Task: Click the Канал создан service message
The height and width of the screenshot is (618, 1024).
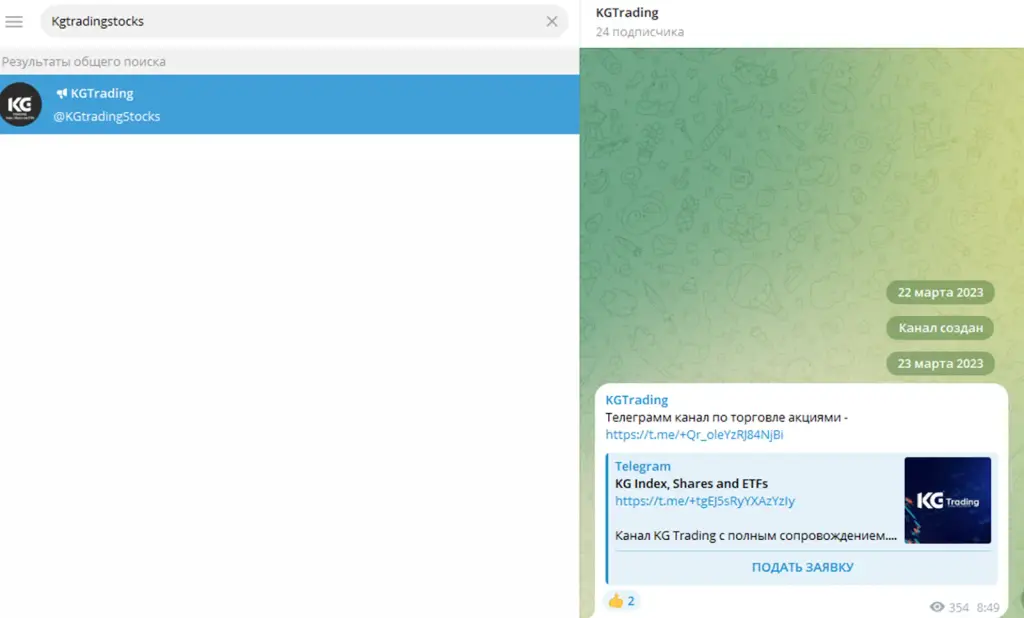Action: 940,328
